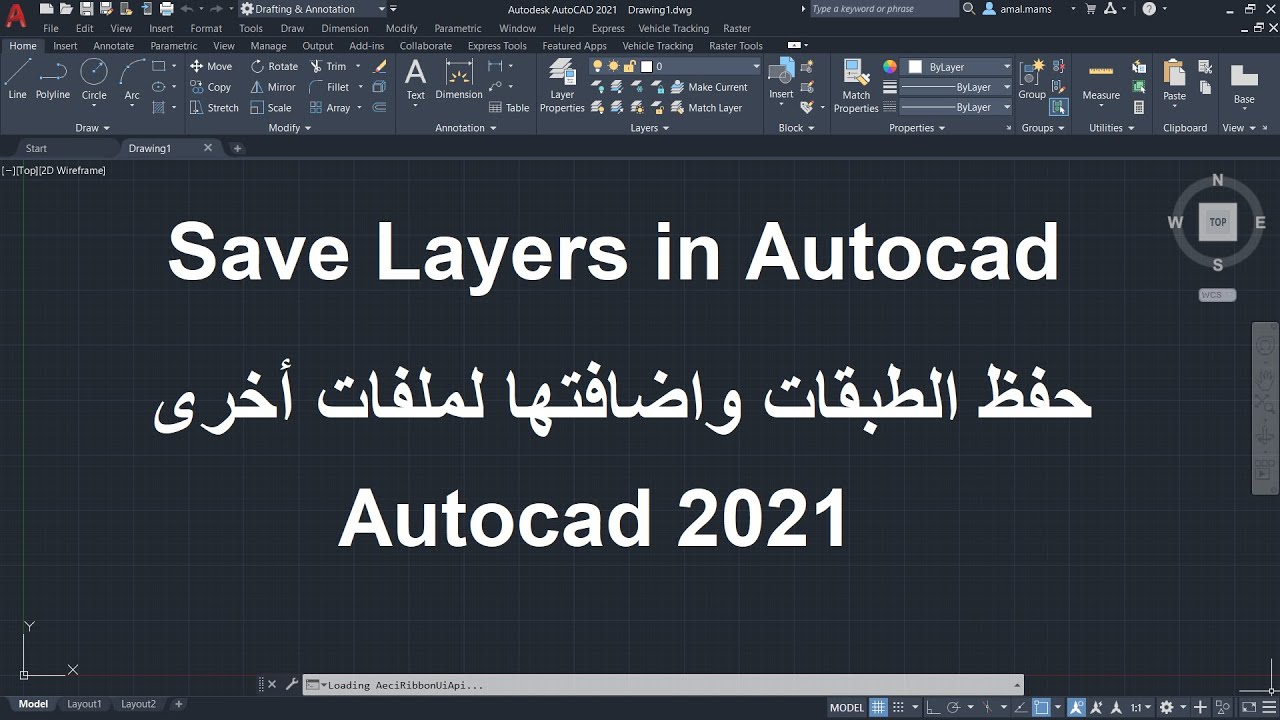Activate the Copy command
1280x720 pixels.
pos(211,87)
